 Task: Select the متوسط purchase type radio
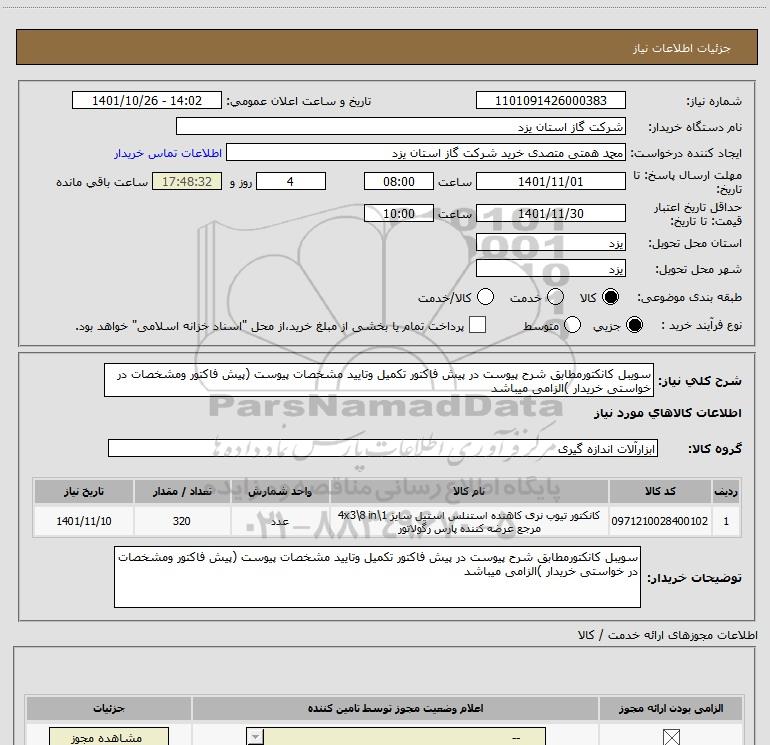(x=572, y=325)
